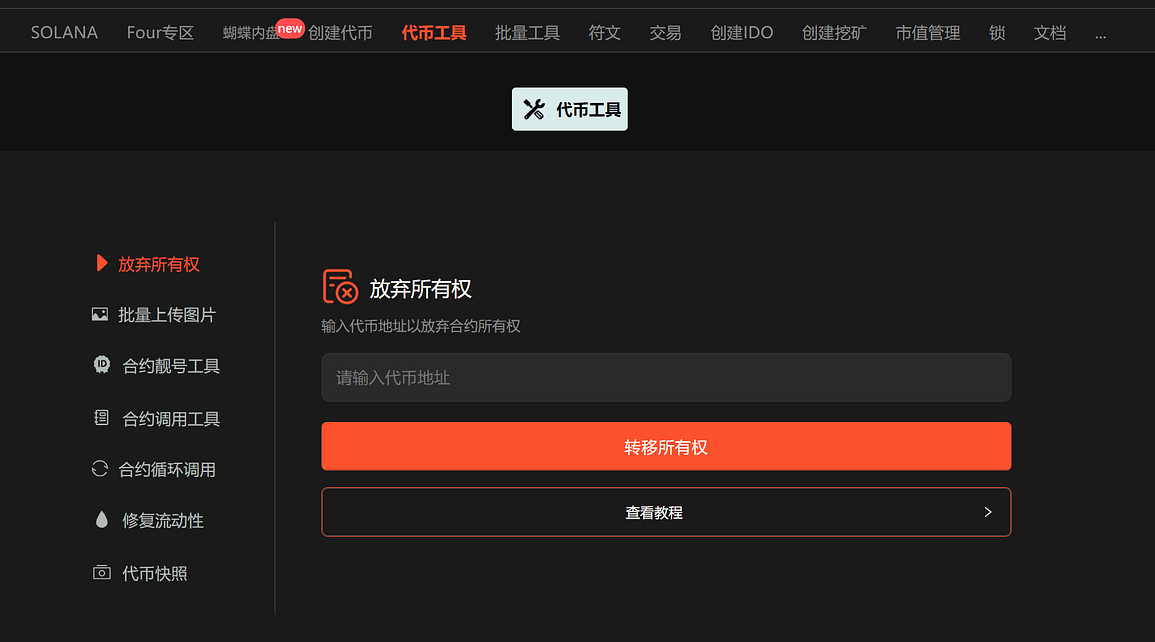Click the red new badge

[x=289, y=29]
